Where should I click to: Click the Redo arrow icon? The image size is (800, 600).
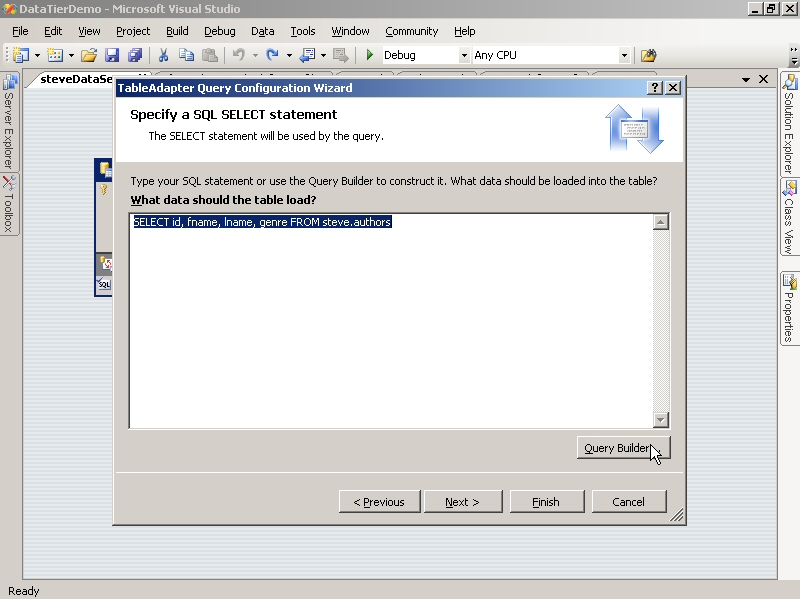pos(273,55)
